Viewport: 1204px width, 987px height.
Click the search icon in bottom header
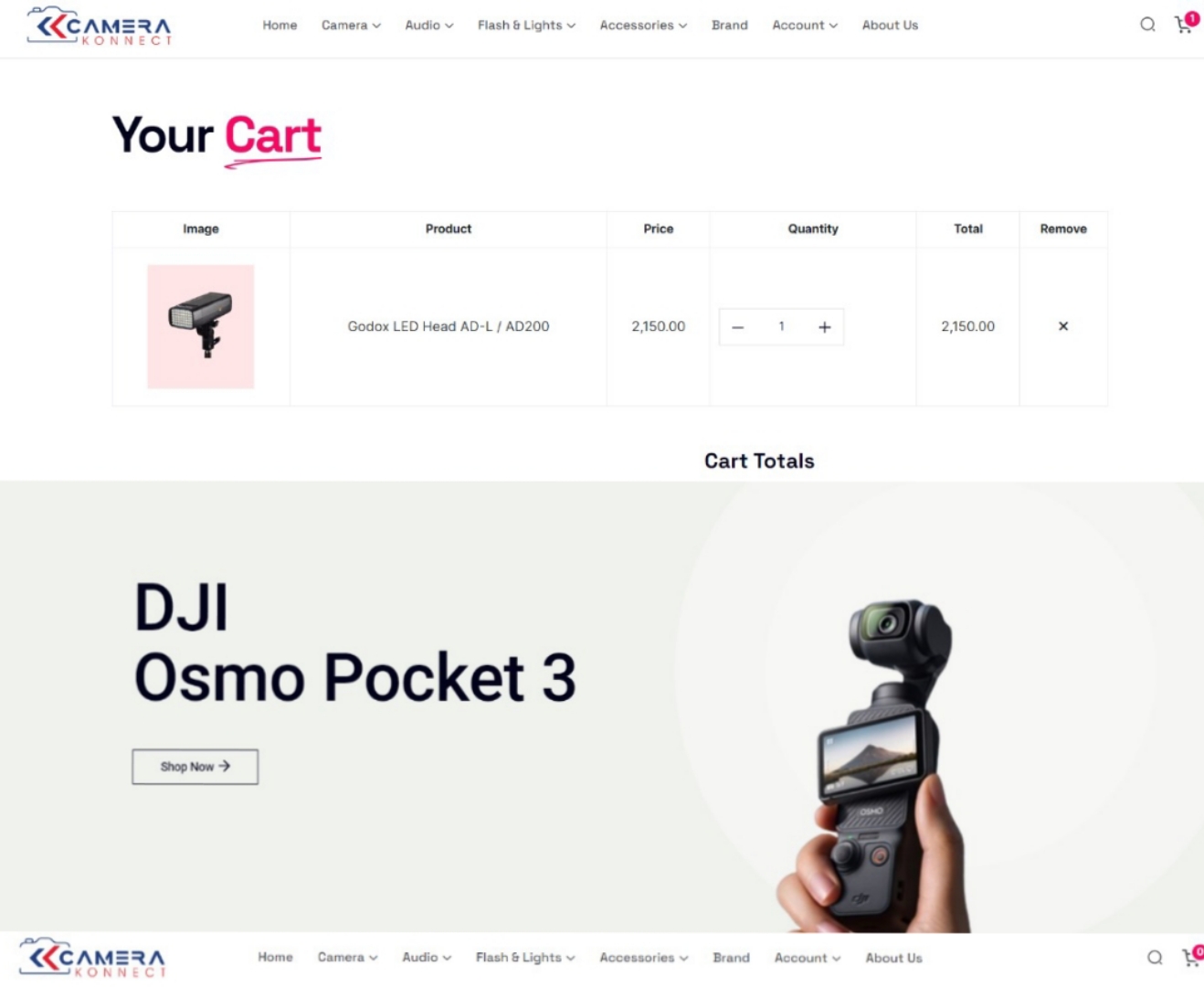(x=1155, y=957)
